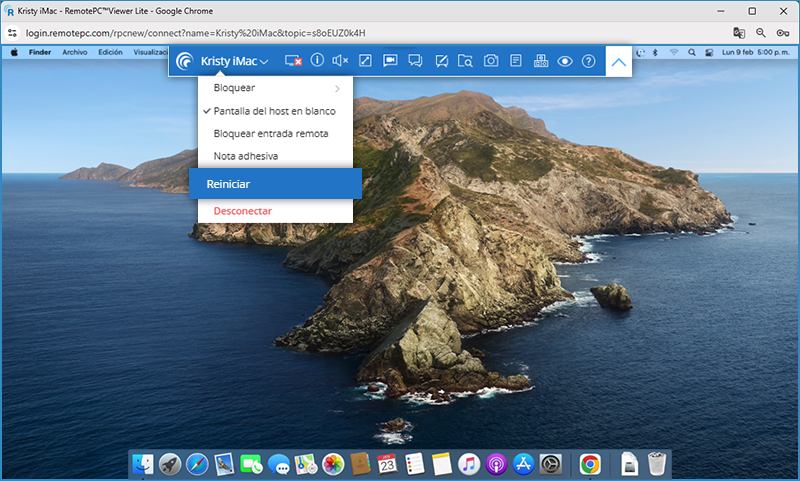Open the chat bubbles icon
This screenshot has width=800, height=481.
click(415, 61)
